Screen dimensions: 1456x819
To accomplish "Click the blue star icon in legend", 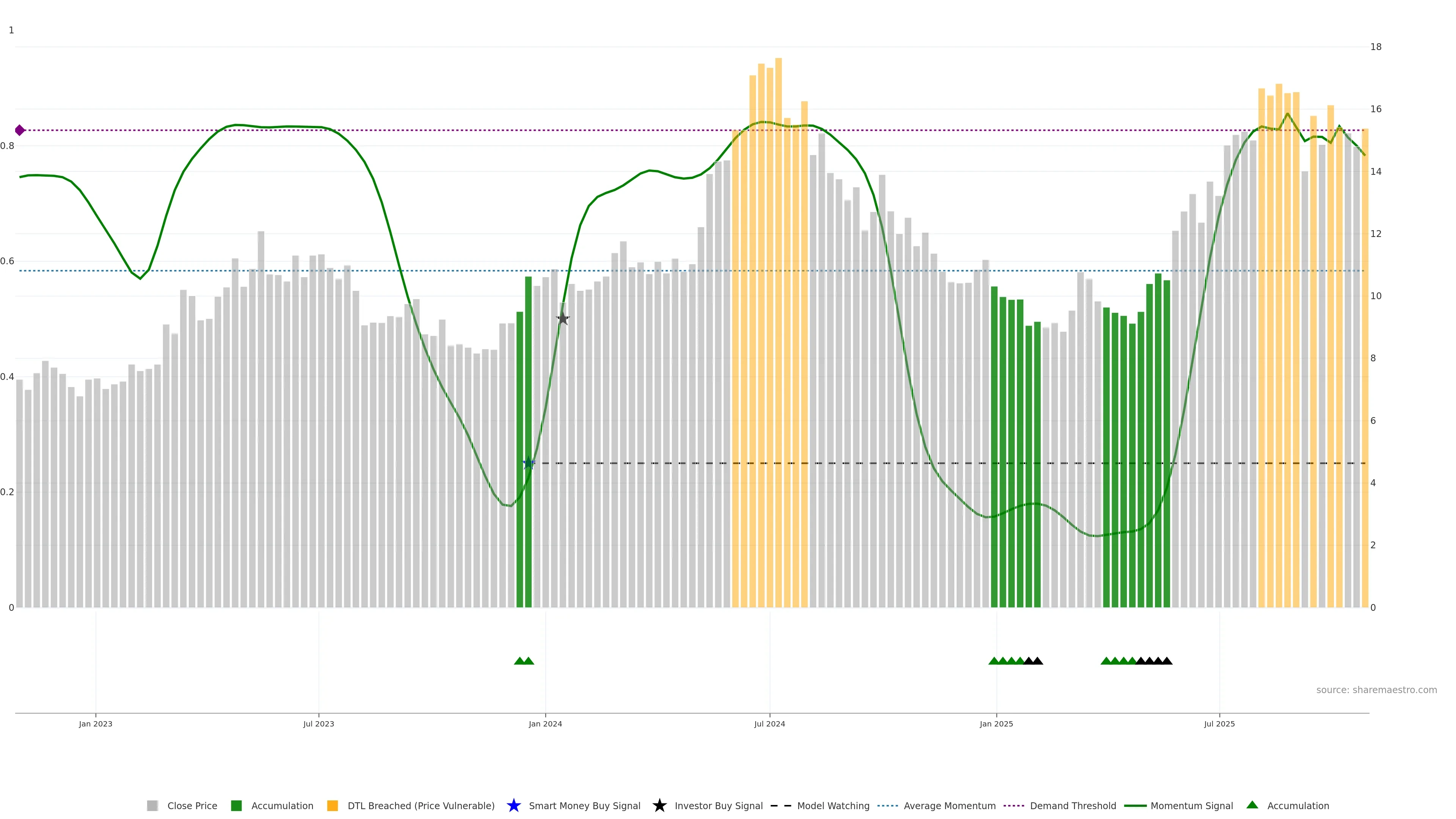I will [x=513, y=805].
